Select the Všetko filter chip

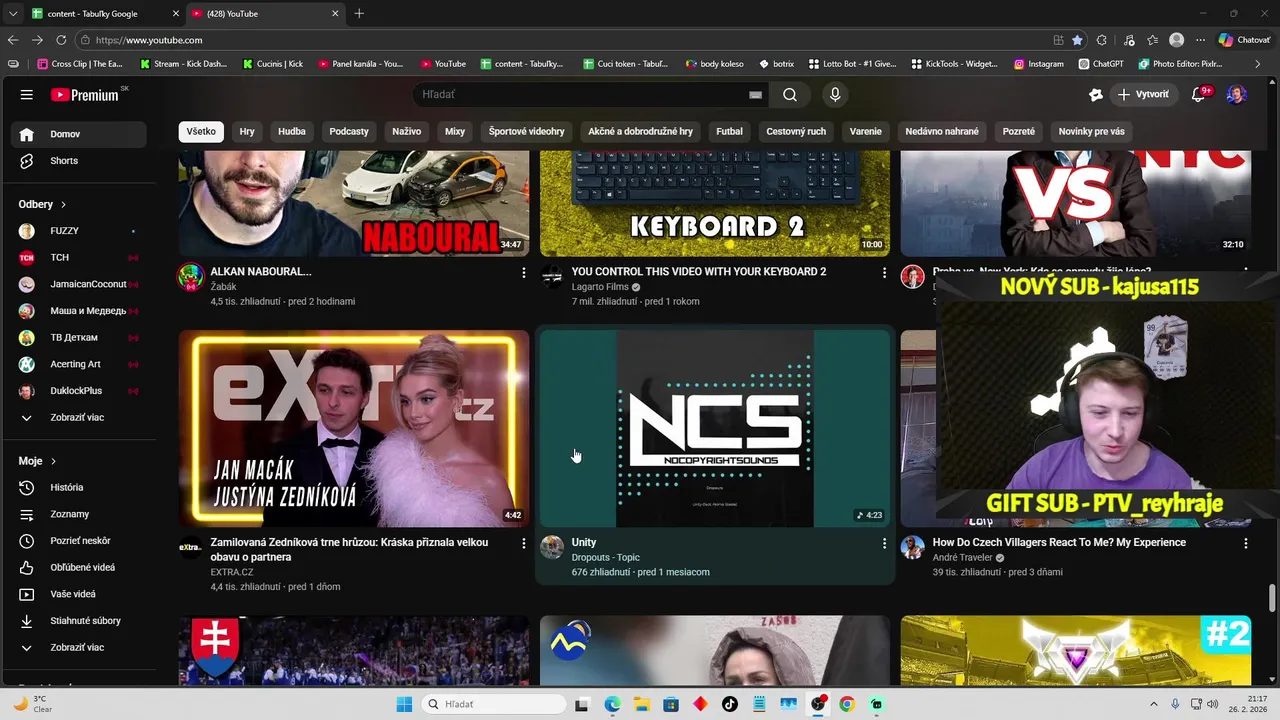pyautogui.click(x=201, y=131)
